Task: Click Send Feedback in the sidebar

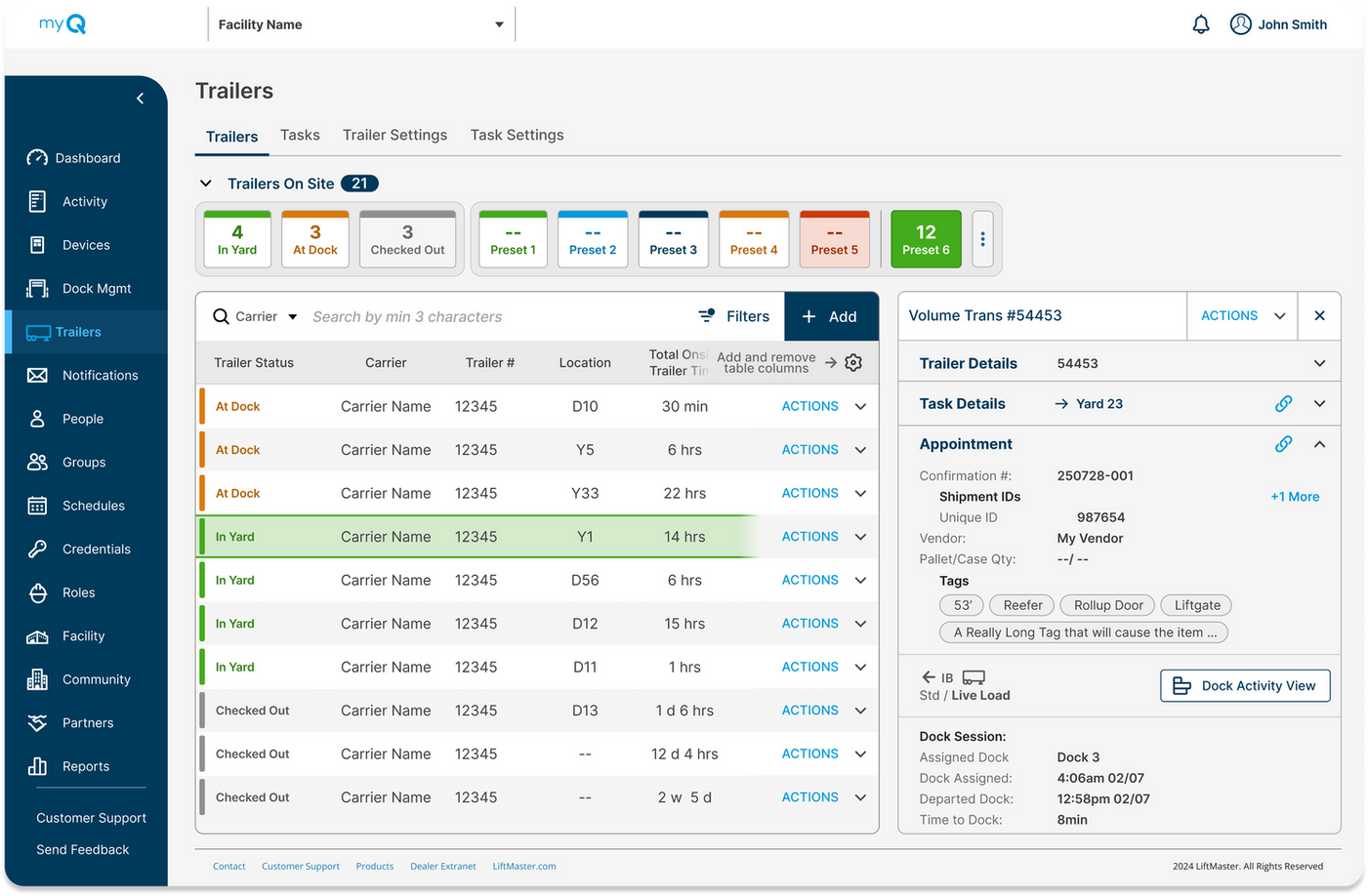Action: (x=83, y=850)
